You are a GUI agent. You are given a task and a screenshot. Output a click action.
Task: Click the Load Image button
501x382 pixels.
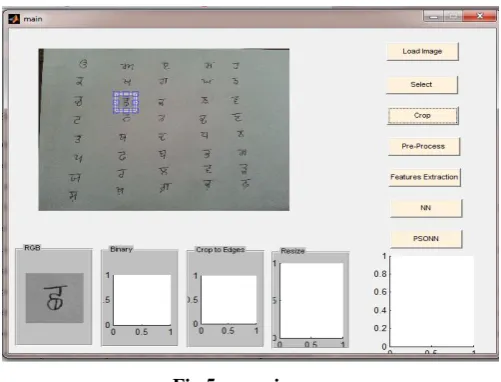(422, 51)
